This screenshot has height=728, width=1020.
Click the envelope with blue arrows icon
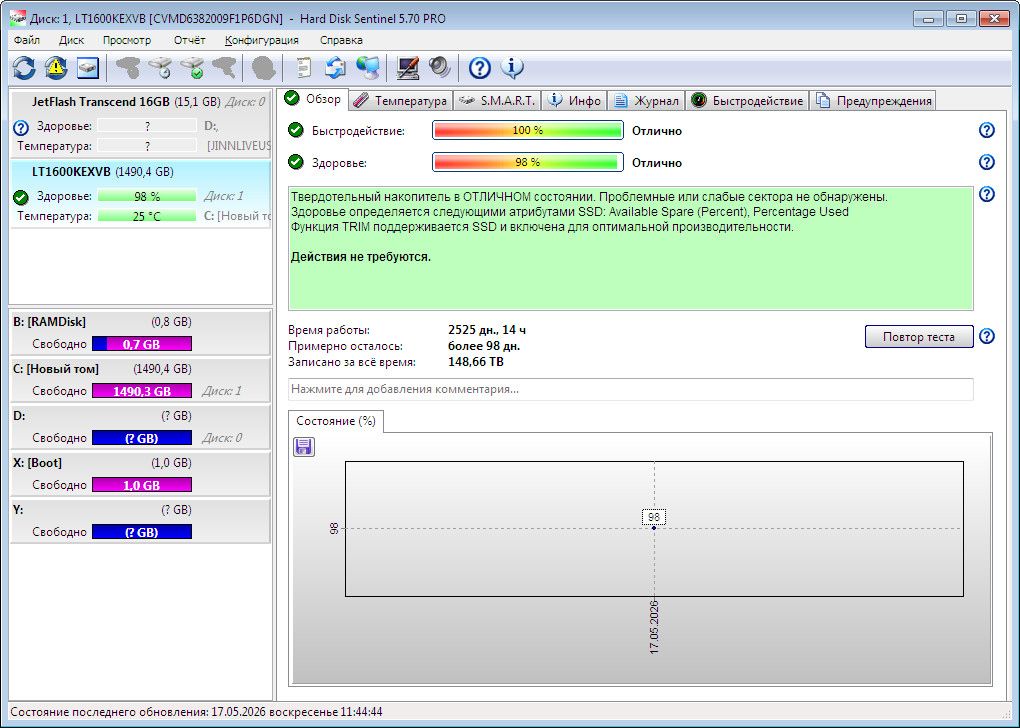pyautogui.click(x=336, y=68)
